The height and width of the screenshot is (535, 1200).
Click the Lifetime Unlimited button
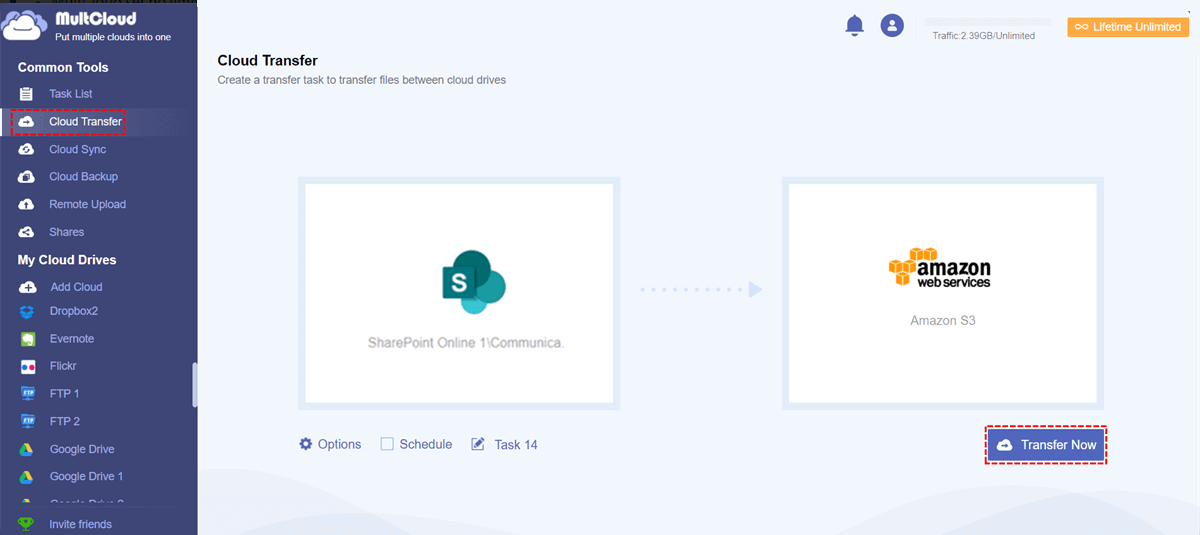click(1128, 27)
